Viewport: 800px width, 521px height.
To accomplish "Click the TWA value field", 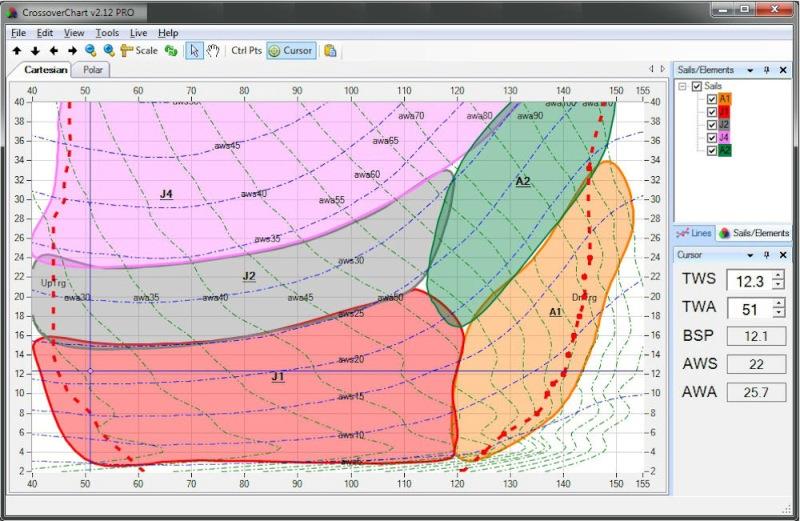I will coord(749,308).
